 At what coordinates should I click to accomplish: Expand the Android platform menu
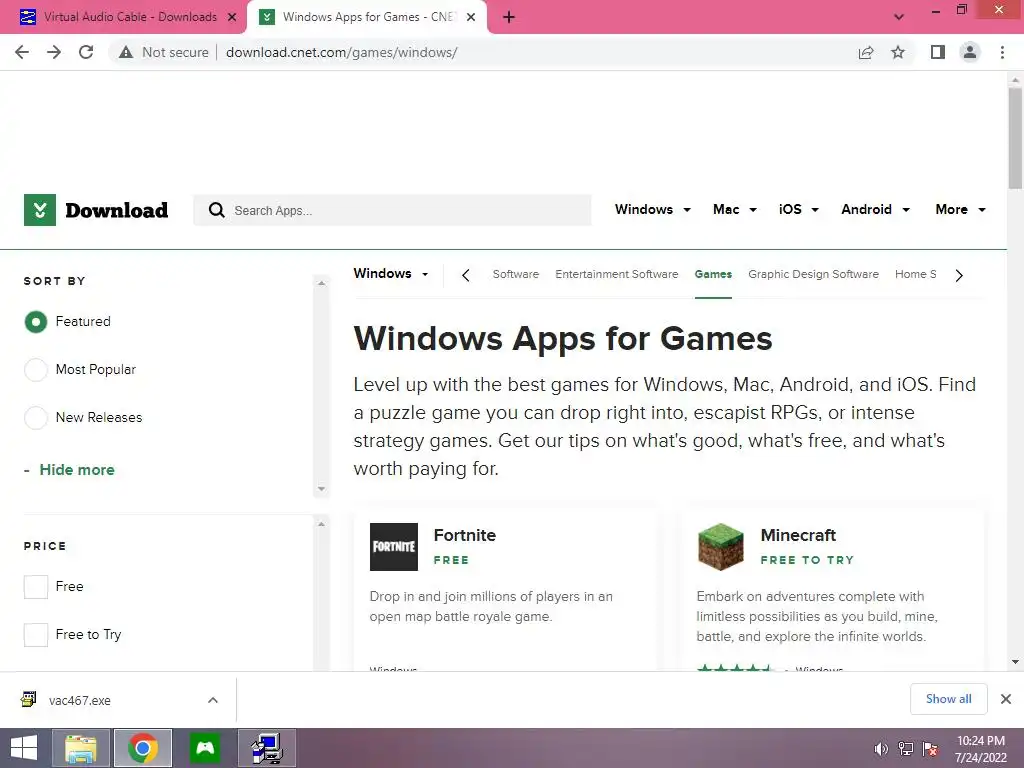point(875,210)
